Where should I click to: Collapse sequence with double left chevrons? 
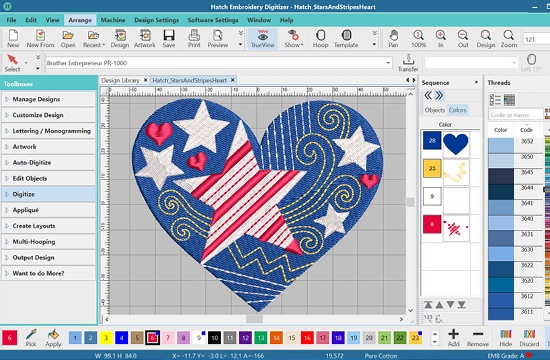coord(428,95)
